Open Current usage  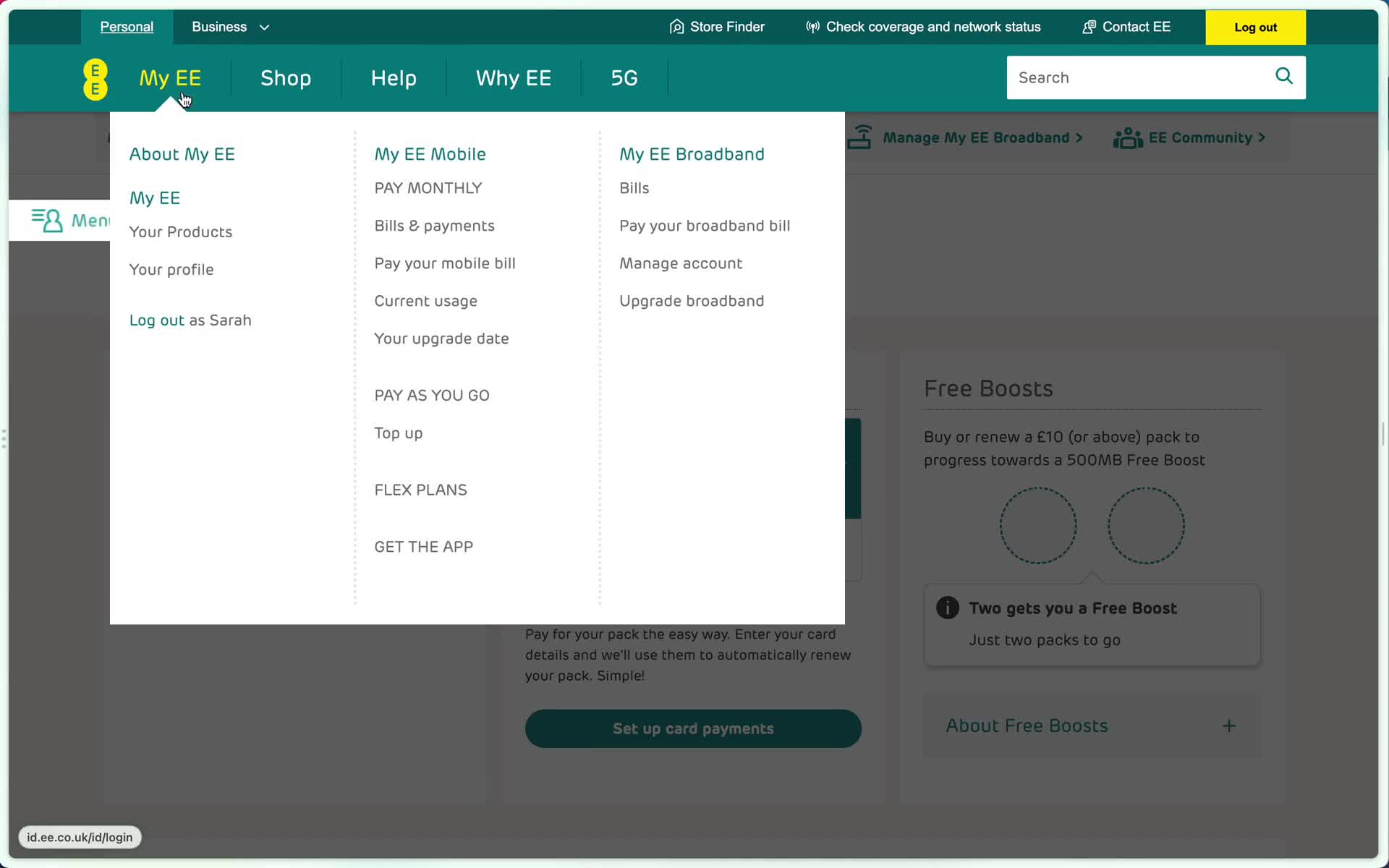(426, 301)
